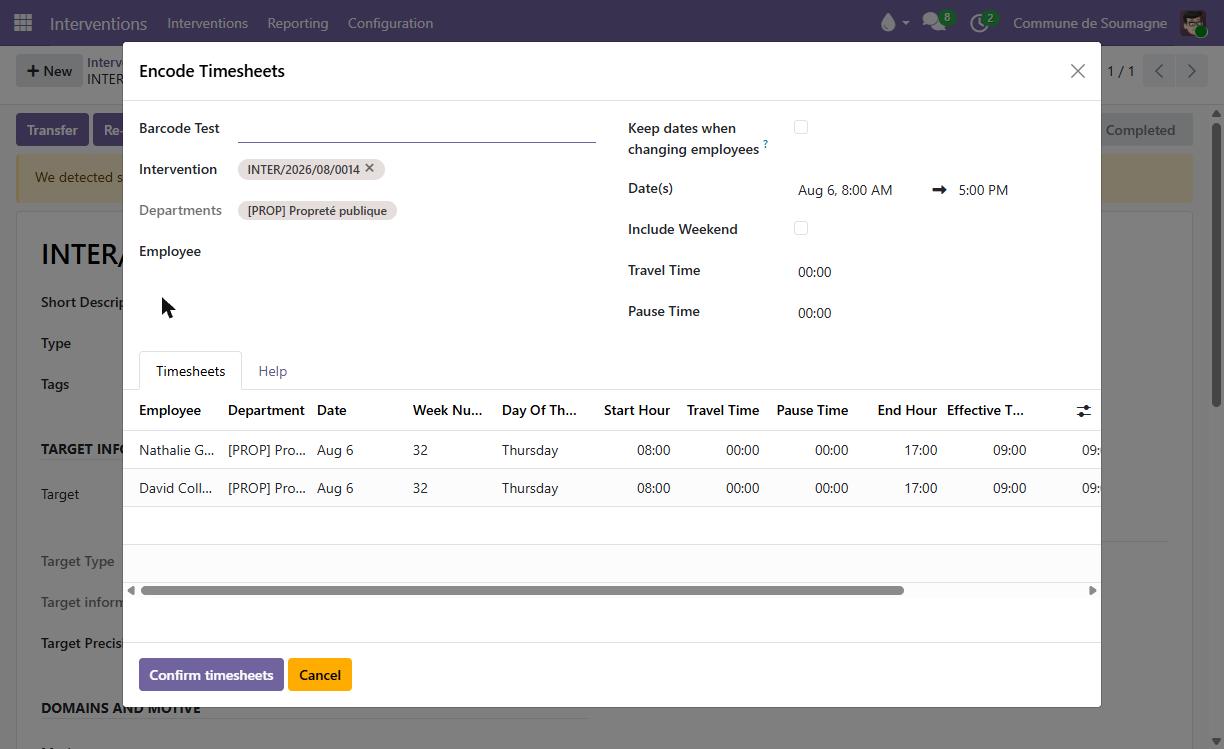The image size is (1224, 749).
Task: Sort by Week Number column header
Action: 447,410
